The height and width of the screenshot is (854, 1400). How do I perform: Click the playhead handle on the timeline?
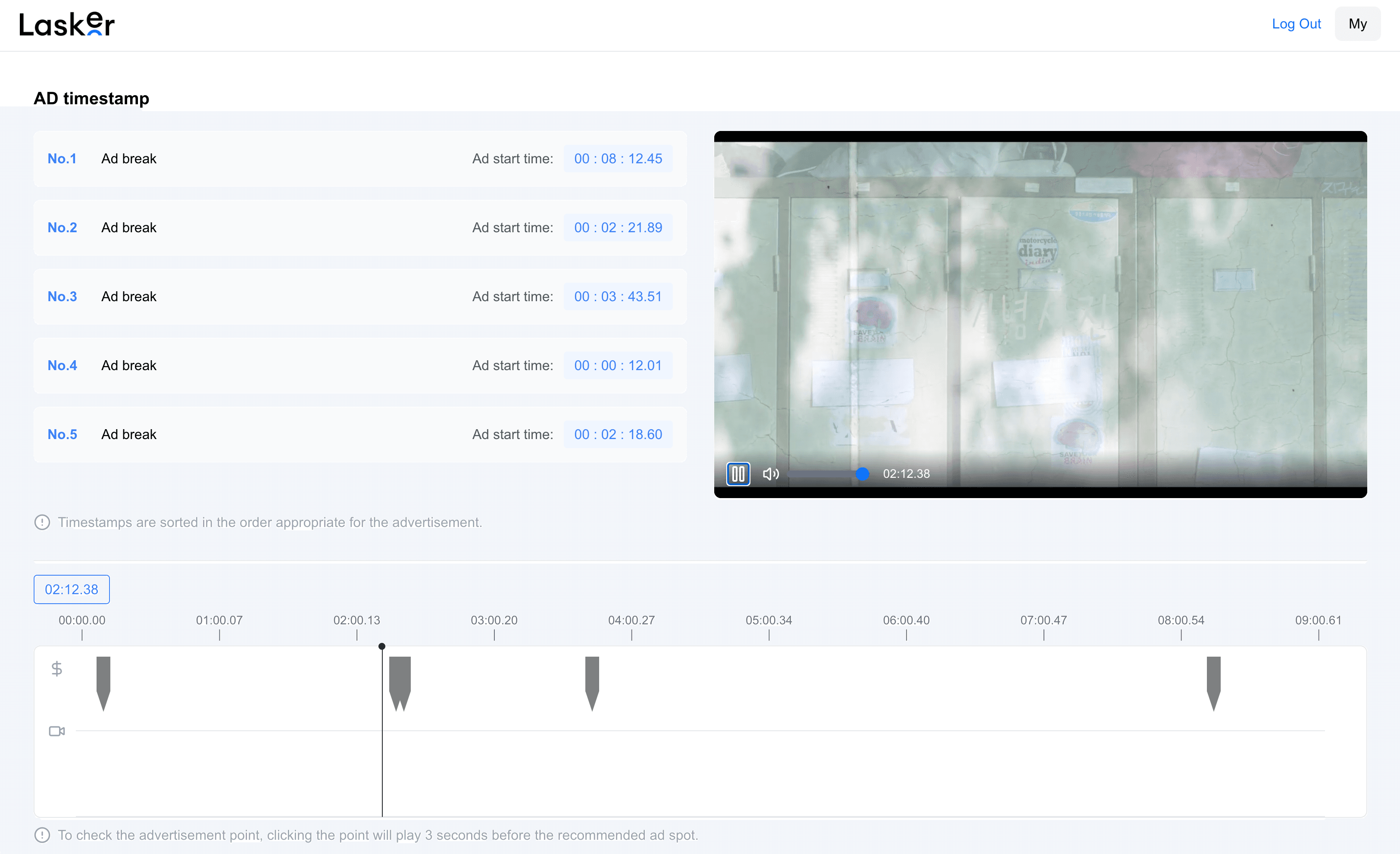tap(382, 646)
